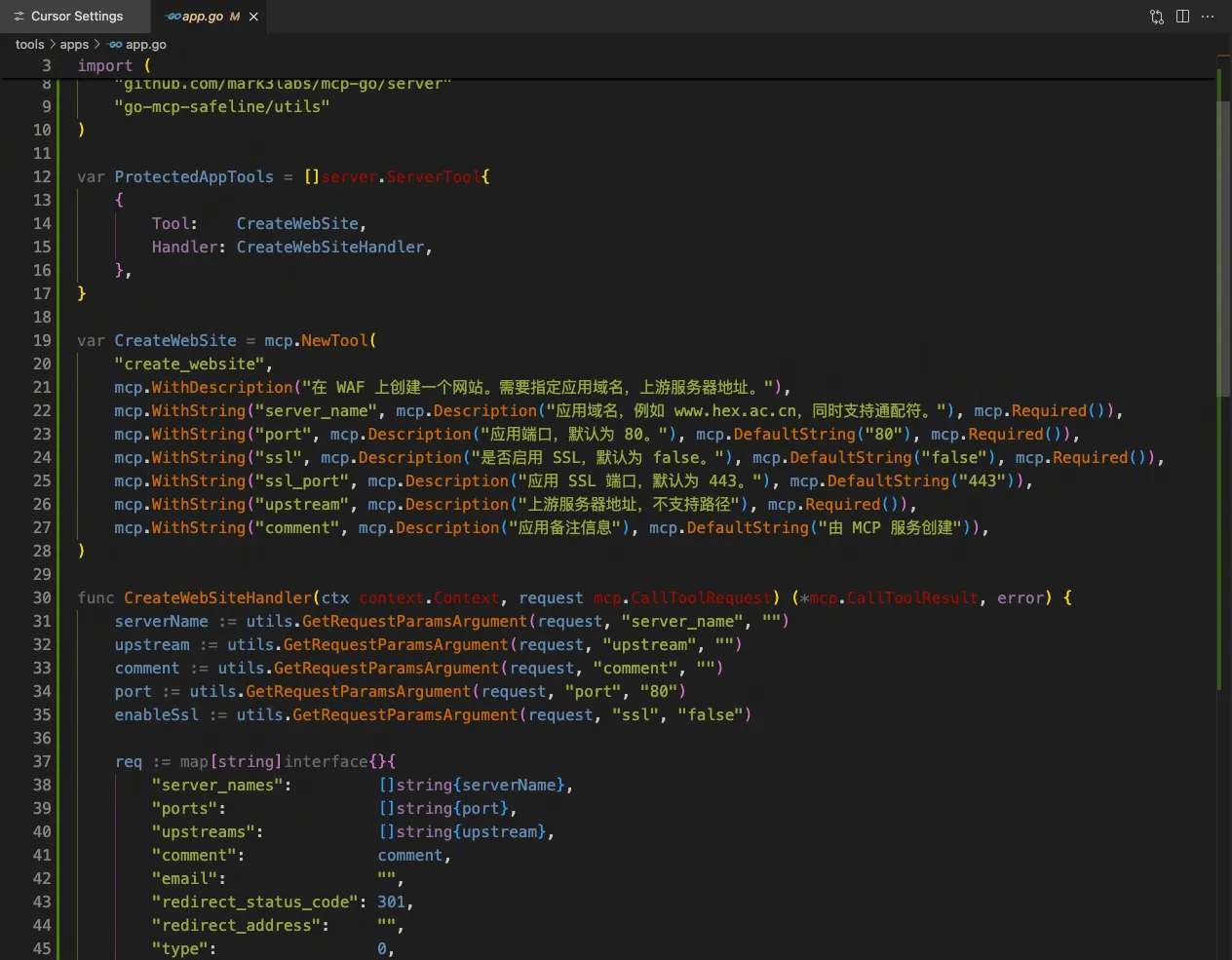Click the CreateWebSiteHandler function name on line 30

coord(217,598)
